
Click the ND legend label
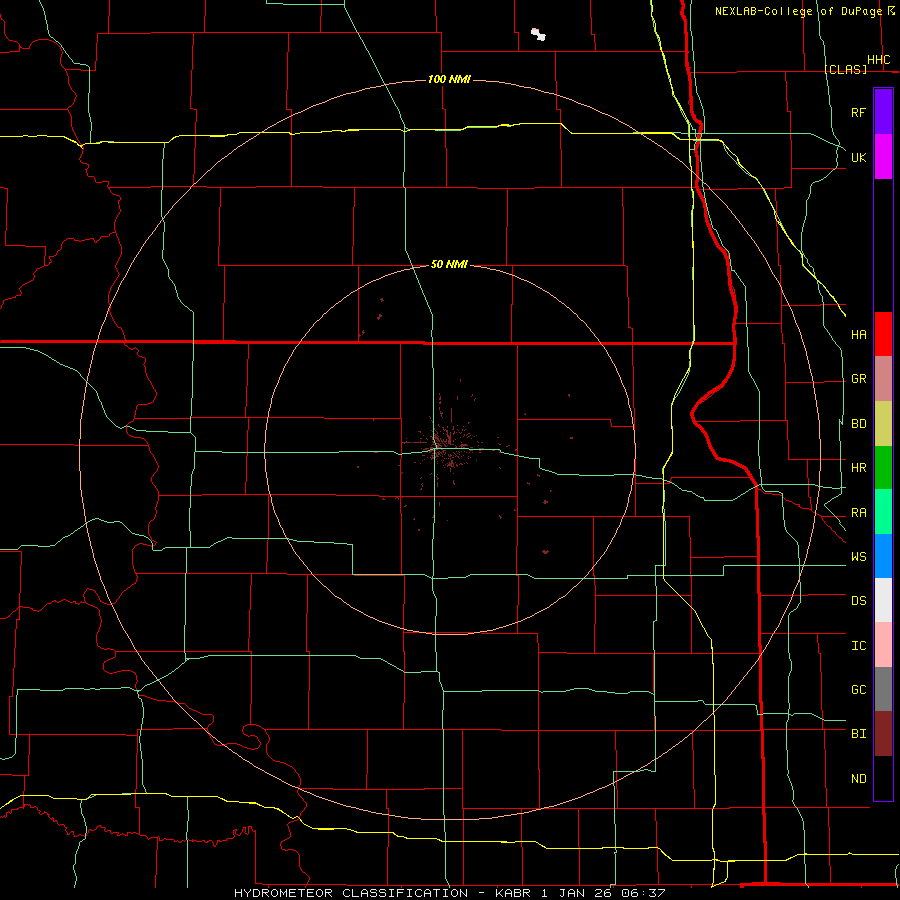click(x=859, y=778)
